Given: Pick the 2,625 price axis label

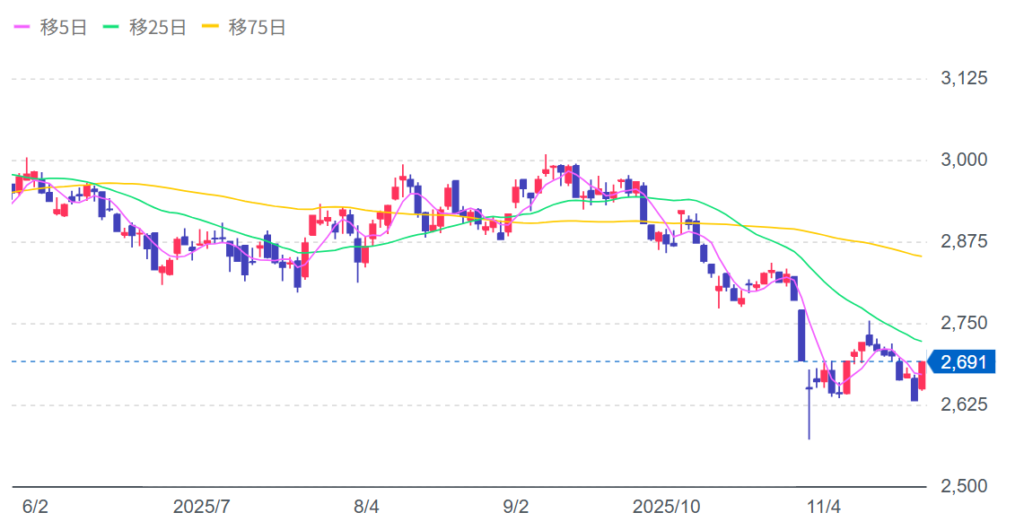Looking at the screenshot, I should pyautogui.click(x=966, y=405).
